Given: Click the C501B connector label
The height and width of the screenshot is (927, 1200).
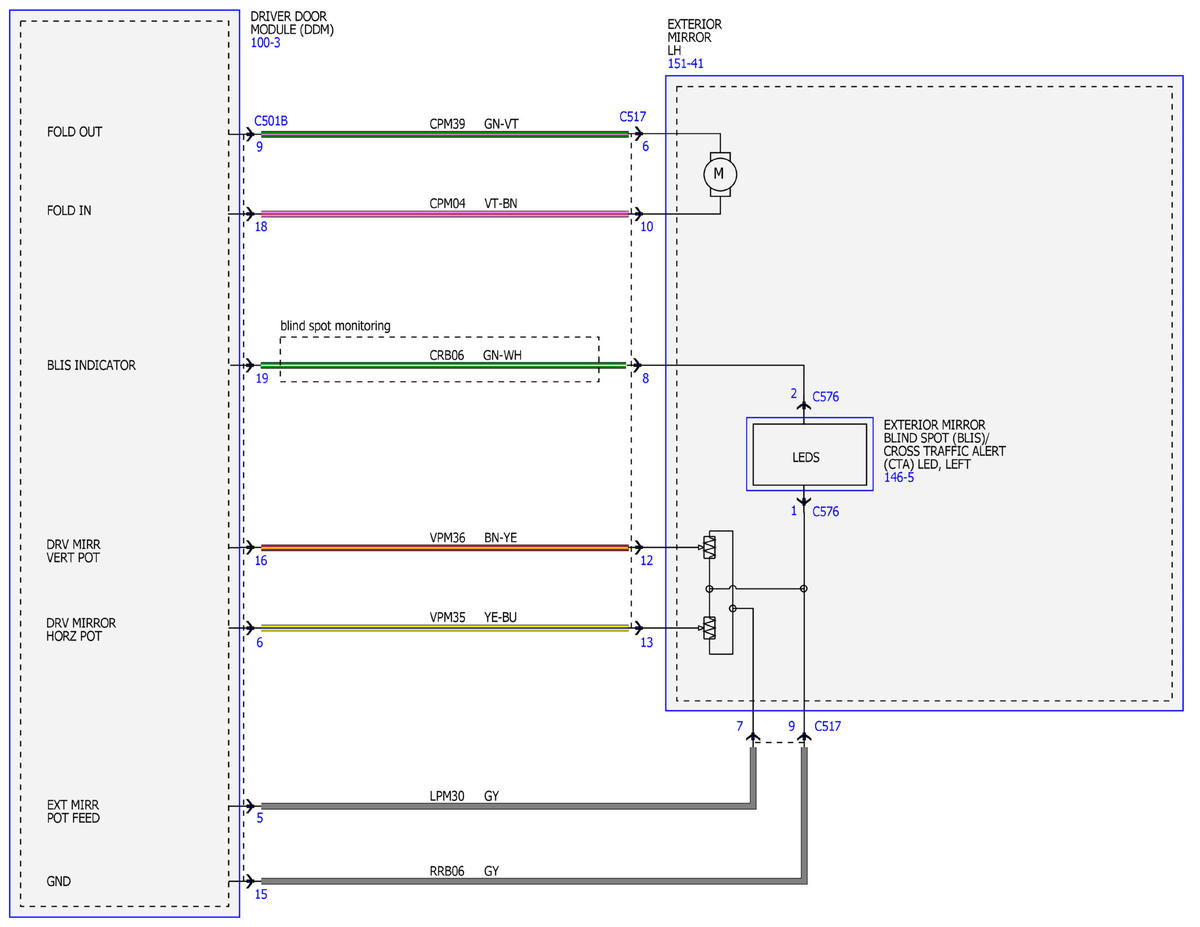Looking at the screenshot, I should click(271, 120).
